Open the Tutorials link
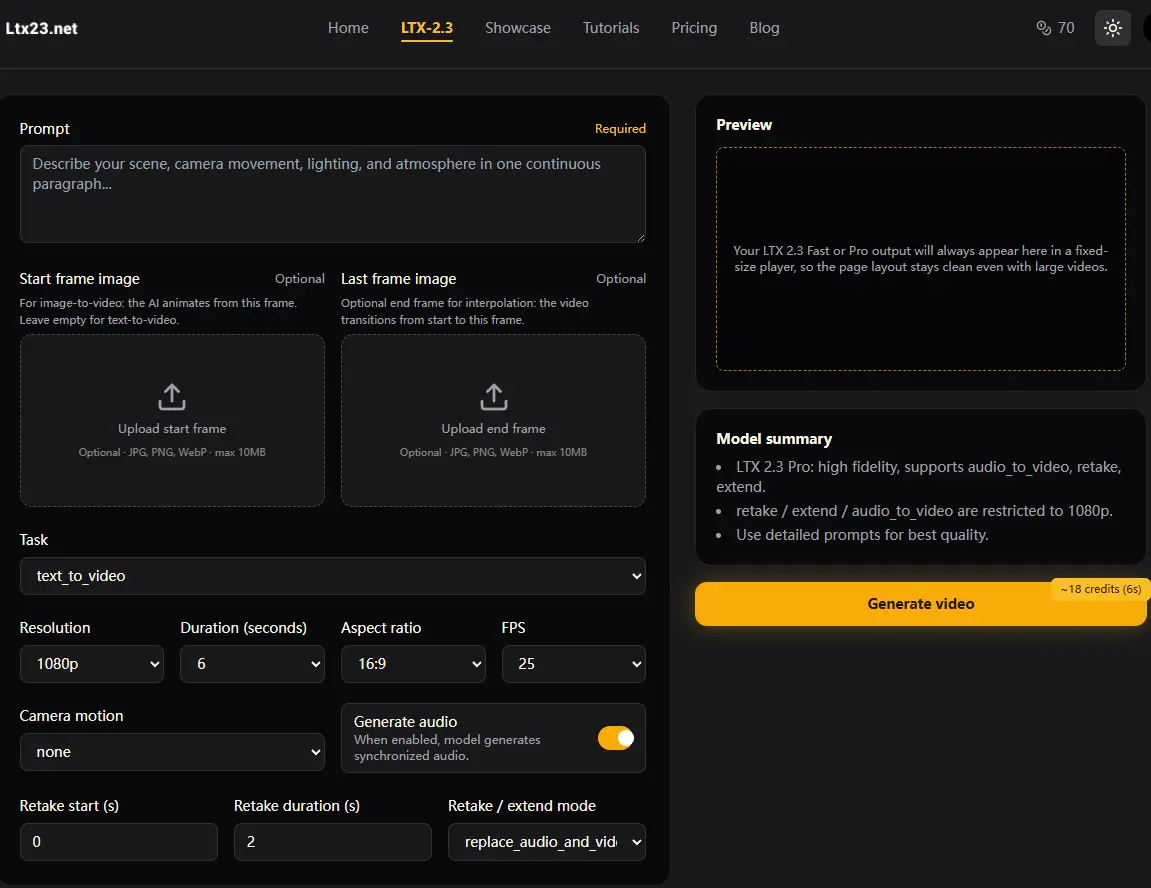 tap(610, 28)
